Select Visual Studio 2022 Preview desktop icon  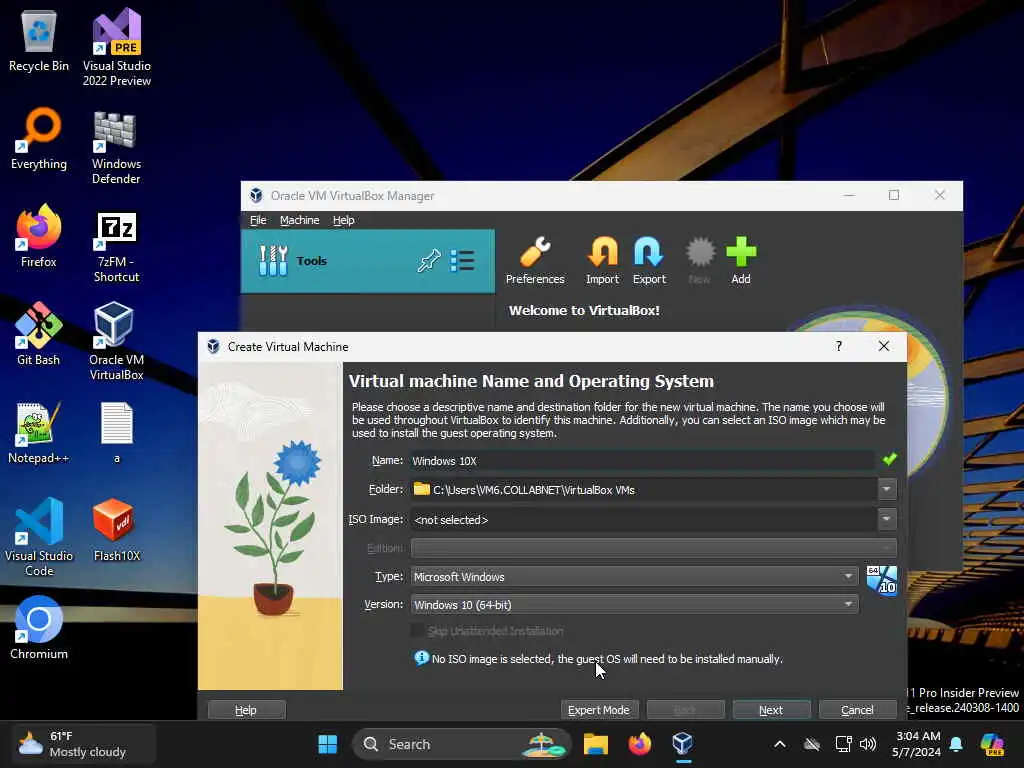click(116, 48)
